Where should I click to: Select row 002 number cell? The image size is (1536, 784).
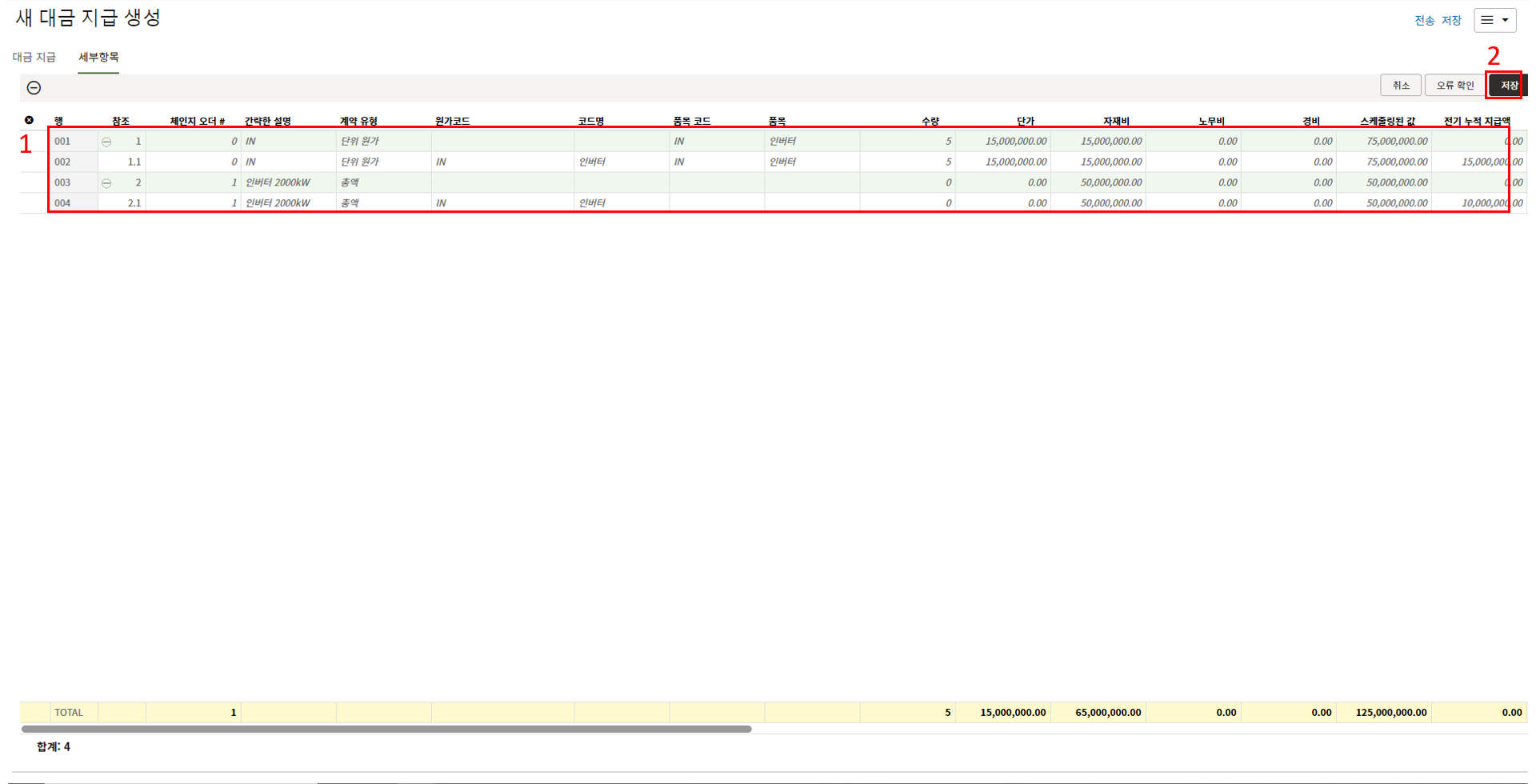[62, 162]
